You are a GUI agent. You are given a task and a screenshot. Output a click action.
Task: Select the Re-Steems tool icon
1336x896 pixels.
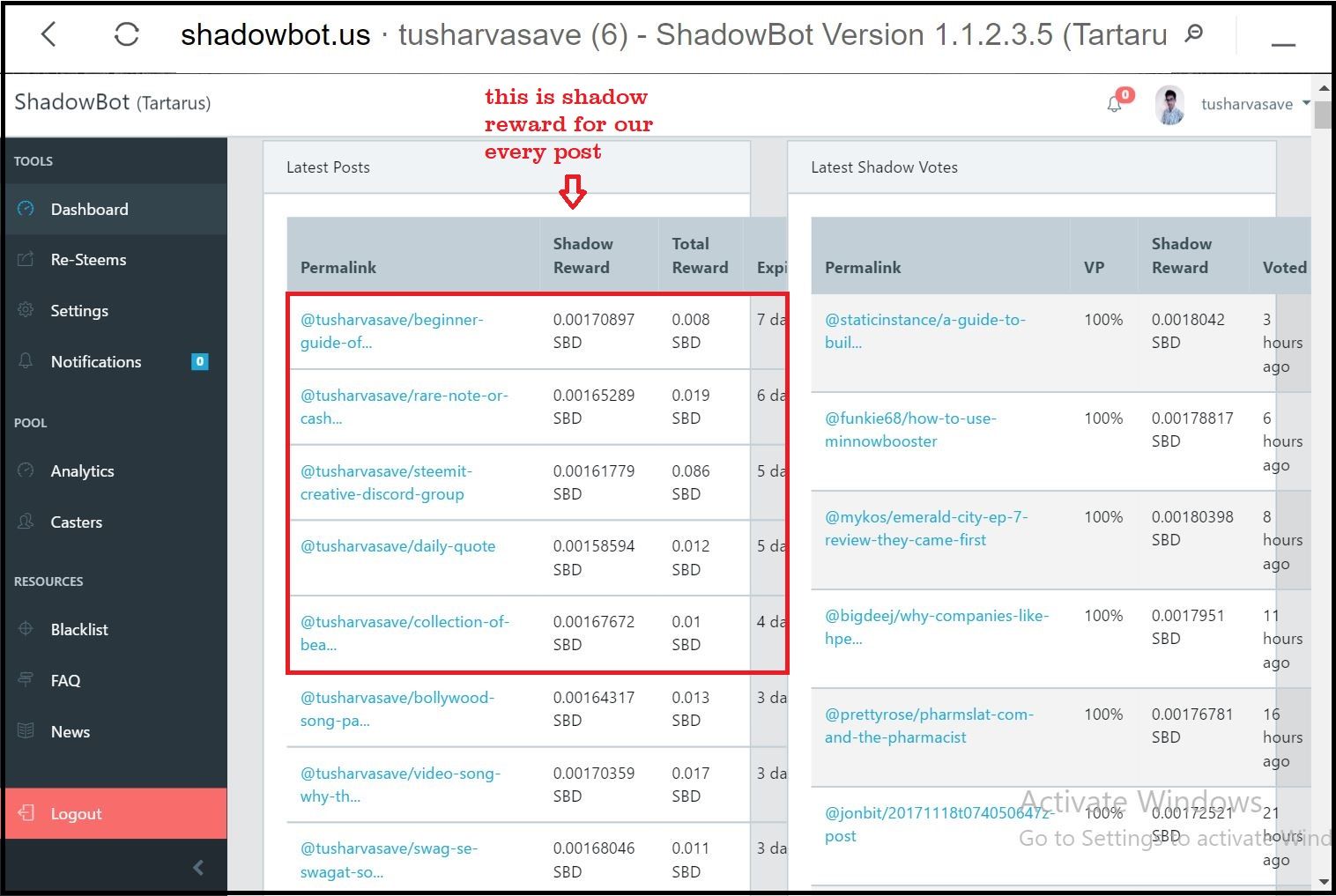coord(25,259)
